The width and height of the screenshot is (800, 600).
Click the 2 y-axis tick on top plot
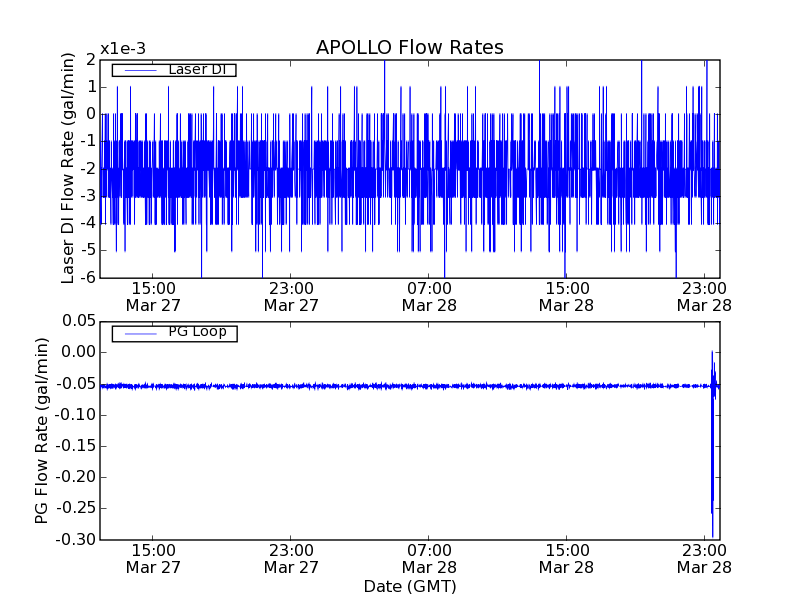(90, 60)
